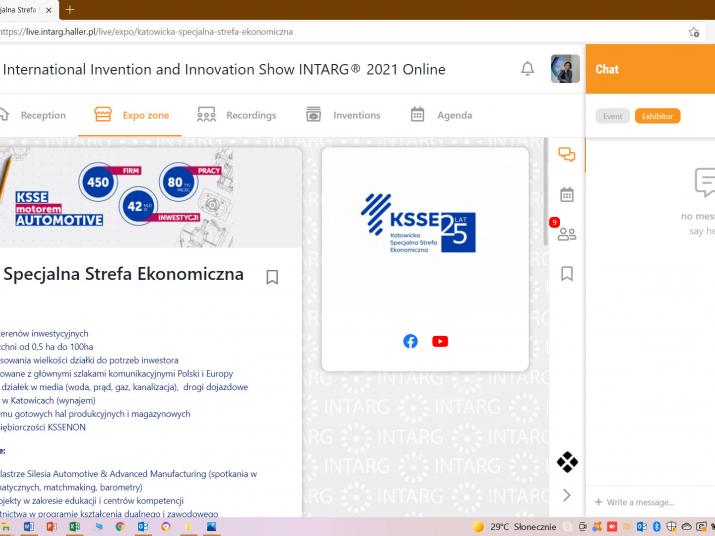
Task: Open a new browser tab
Action: [70, 9]
